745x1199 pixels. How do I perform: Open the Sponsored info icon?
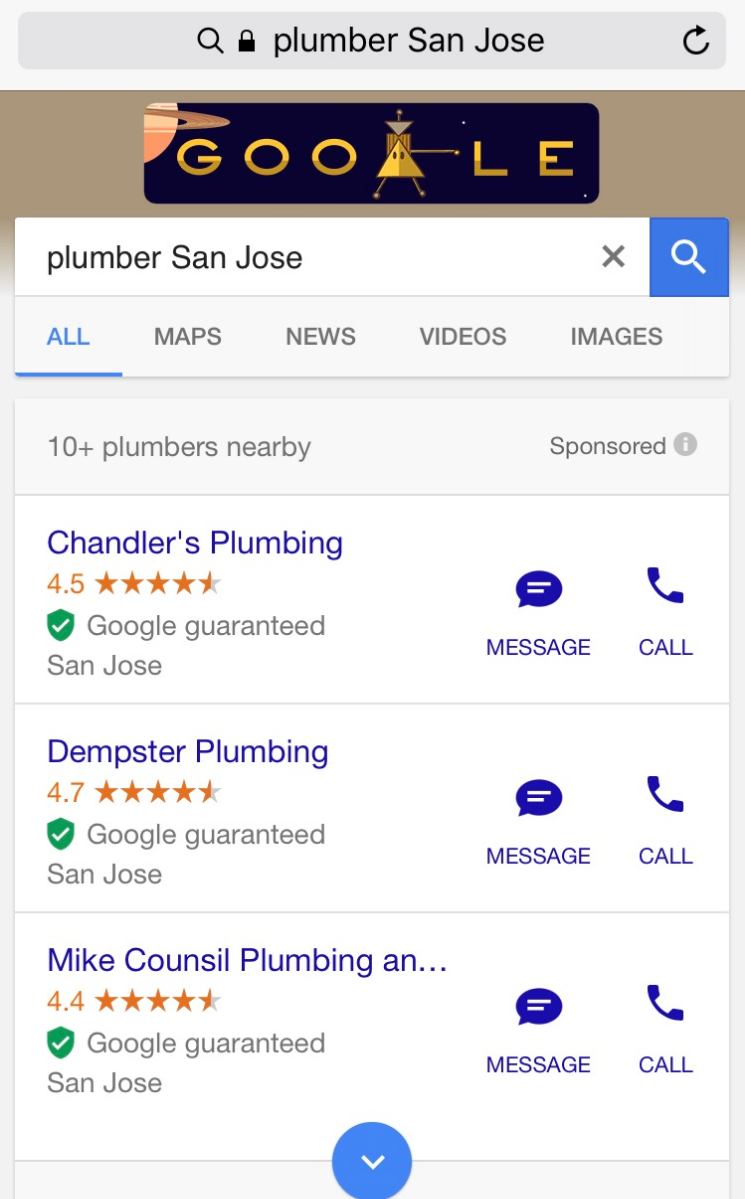point(685,445)
